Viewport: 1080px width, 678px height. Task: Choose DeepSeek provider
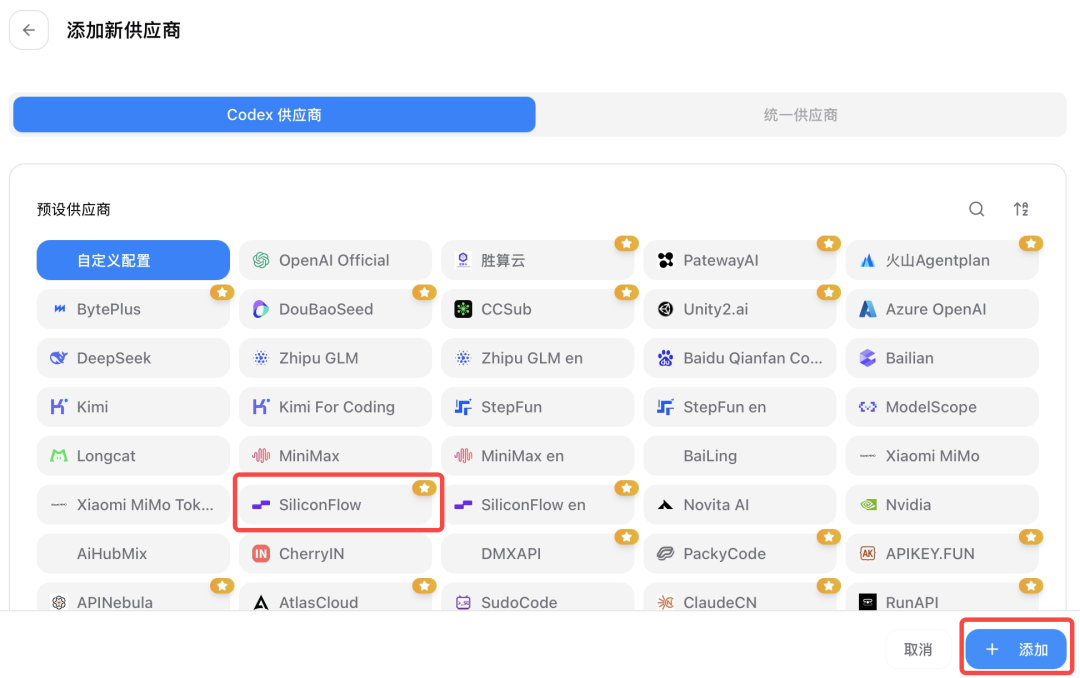click(133, 358)
